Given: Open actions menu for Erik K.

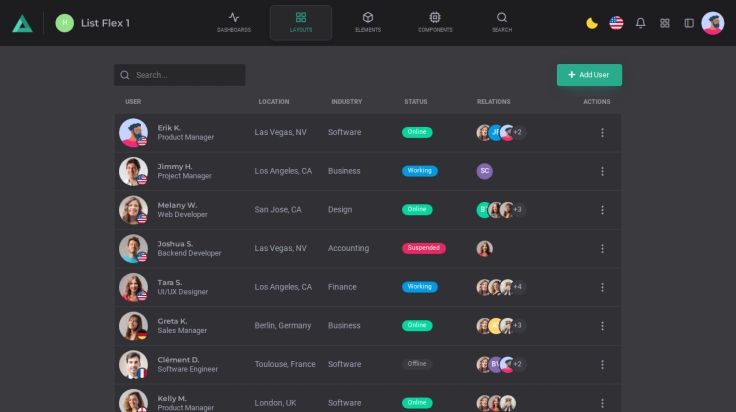Looking at the screenshot, I should [602, 132].
